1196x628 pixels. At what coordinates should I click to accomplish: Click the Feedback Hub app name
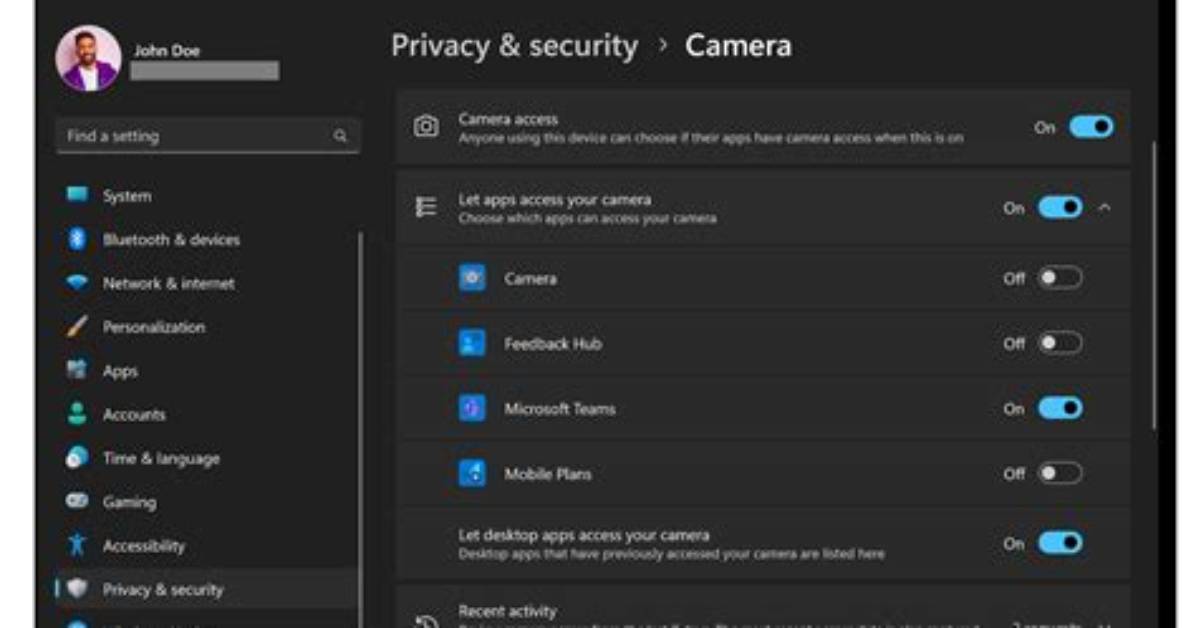553,343
